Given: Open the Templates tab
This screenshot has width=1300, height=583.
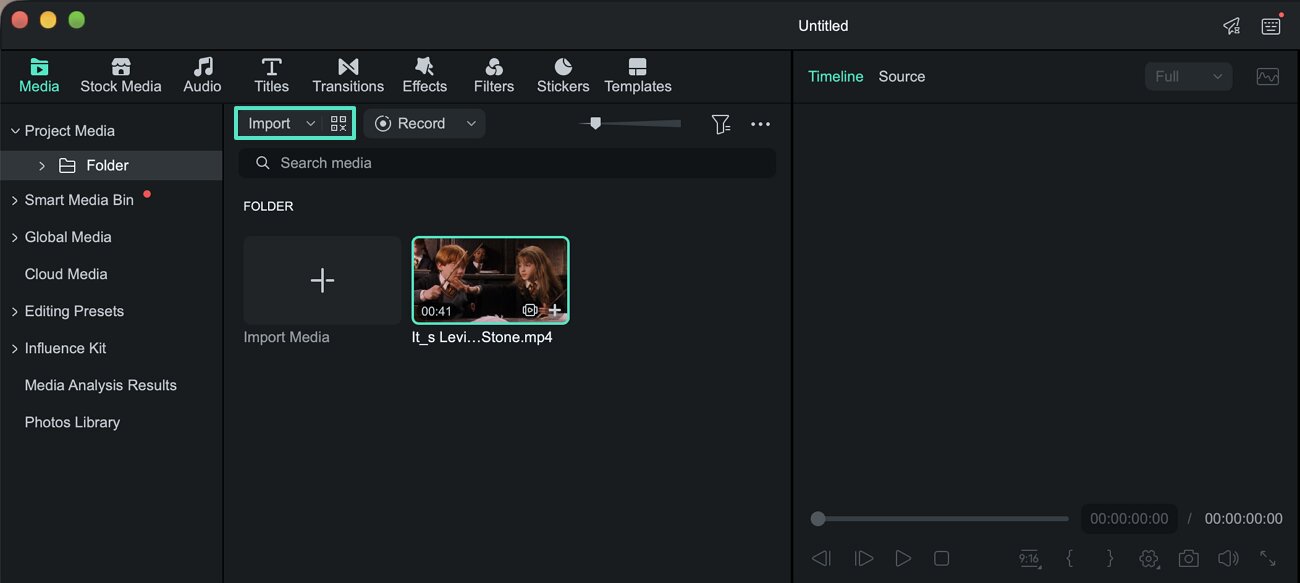Looking at the screenshot, I should pos(638,76).
